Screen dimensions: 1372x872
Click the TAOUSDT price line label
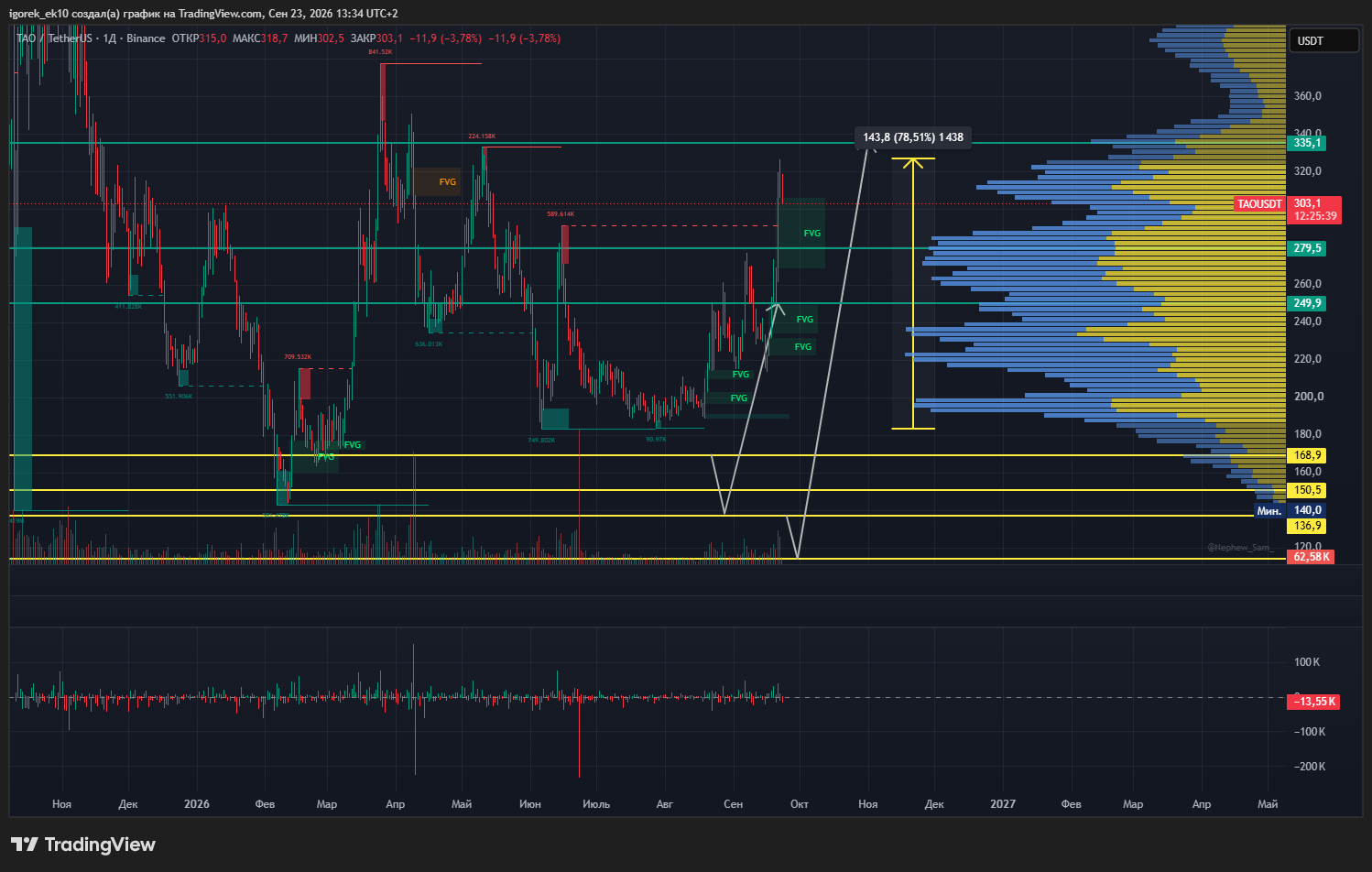coord(1259,204)
